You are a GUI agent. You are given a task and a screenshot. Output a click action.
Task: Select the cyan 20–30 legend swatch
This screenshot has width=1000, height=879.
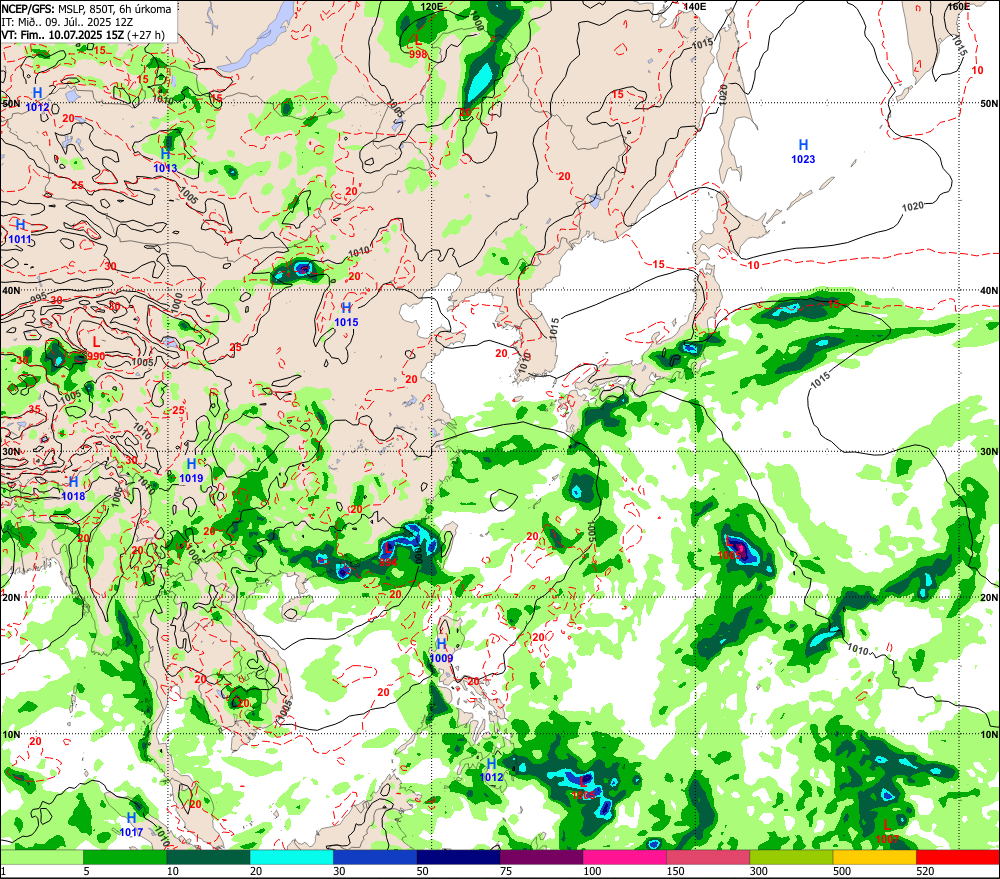coord(291,857)
